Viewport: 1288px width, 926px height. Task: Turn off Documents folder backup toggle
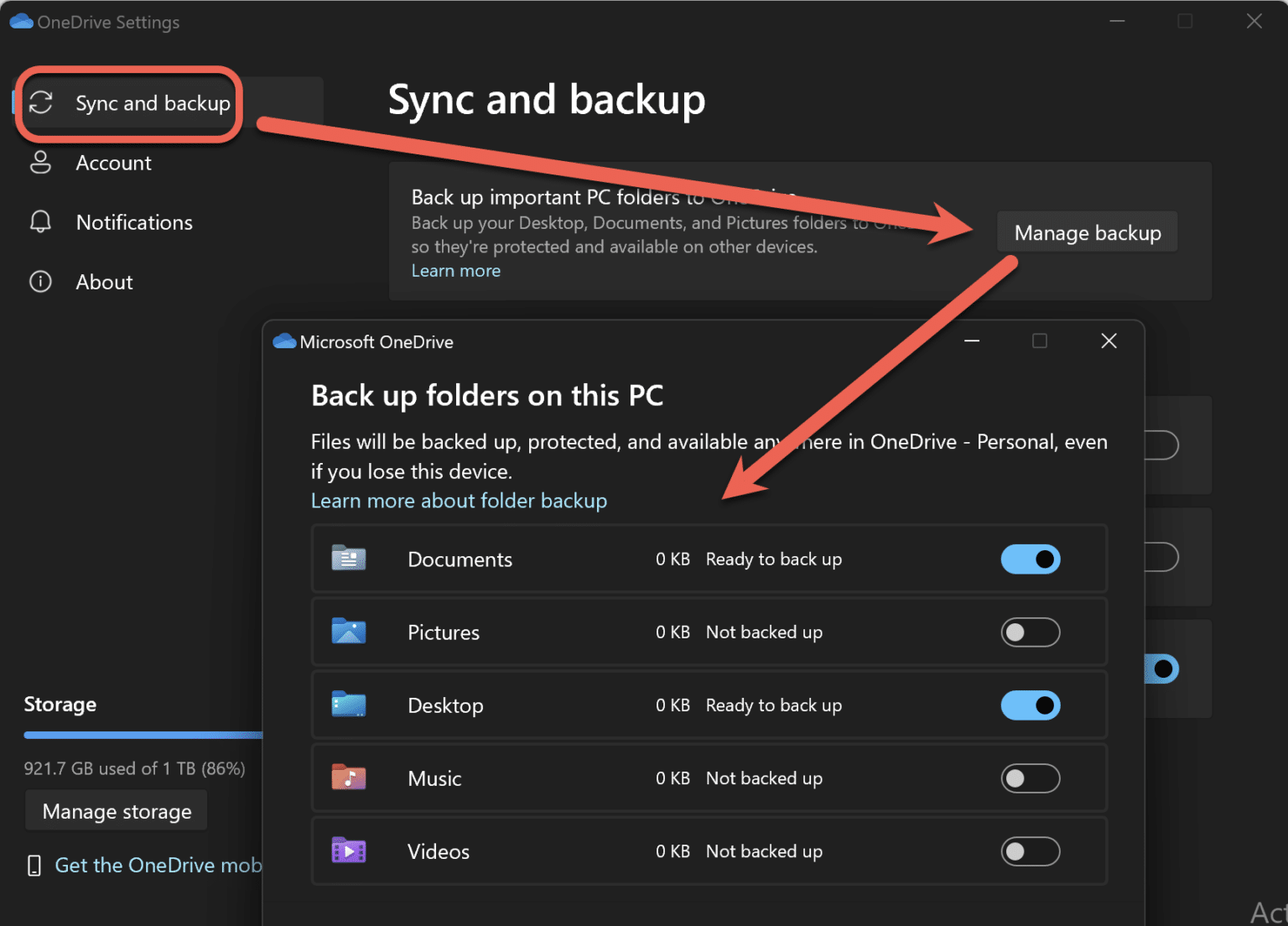pos(1031,559)
